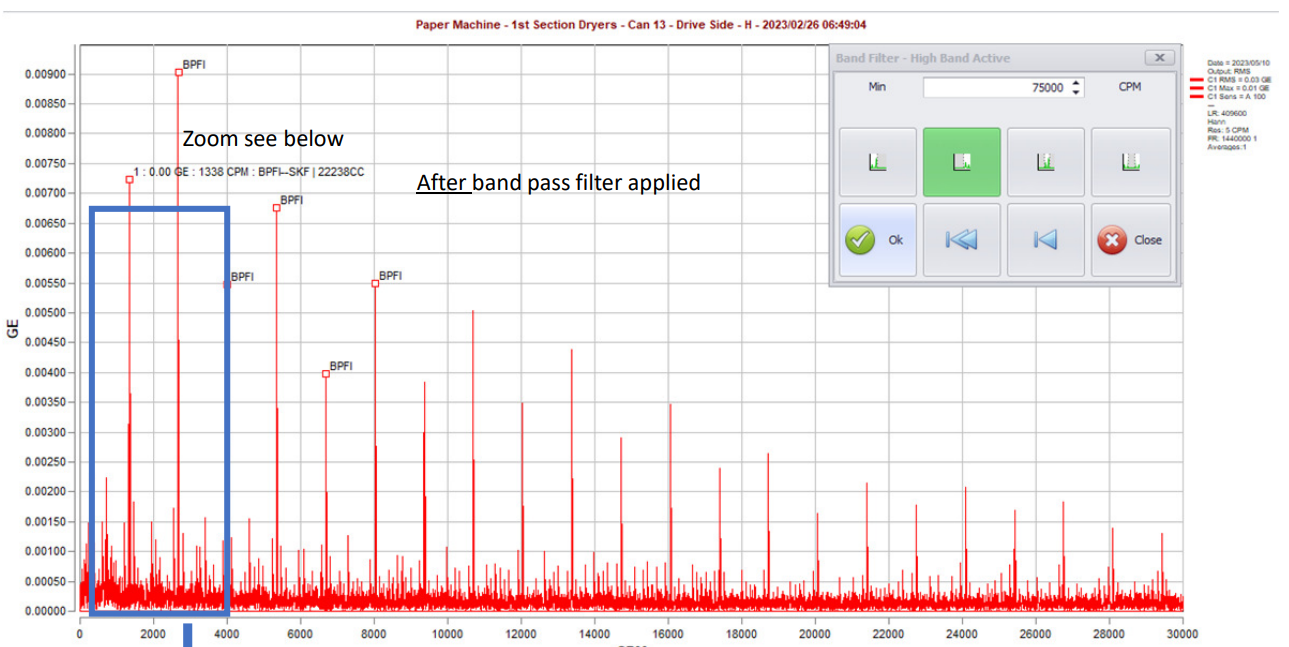Image resolution: width=1289 pixels, height=647 pixels.
Task: Click the skip-to-first navigation arrow icon
Action: click(960, 239)
